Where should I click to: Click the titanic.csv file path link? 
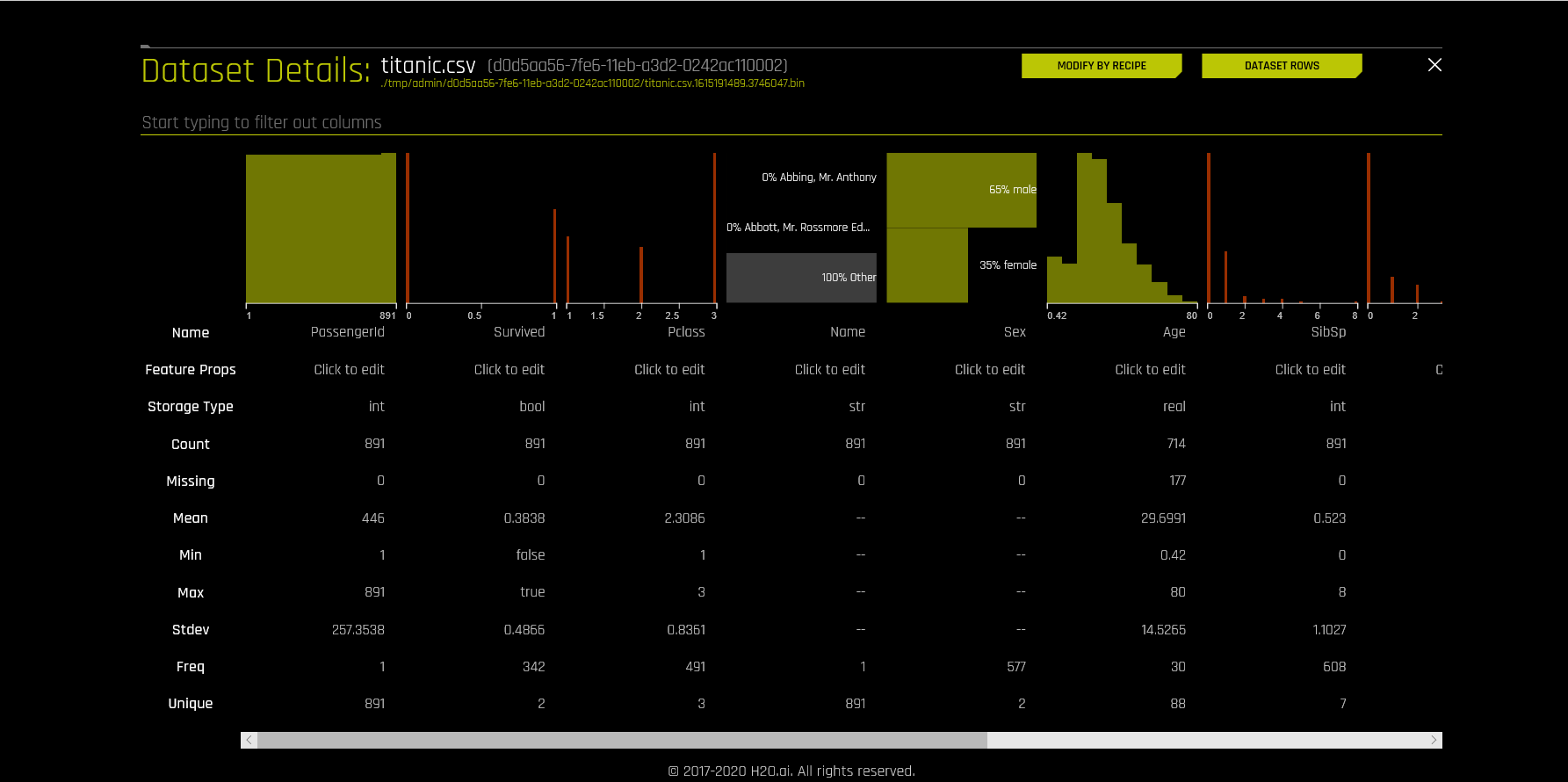pyautogui.click(x=593, y=83)
